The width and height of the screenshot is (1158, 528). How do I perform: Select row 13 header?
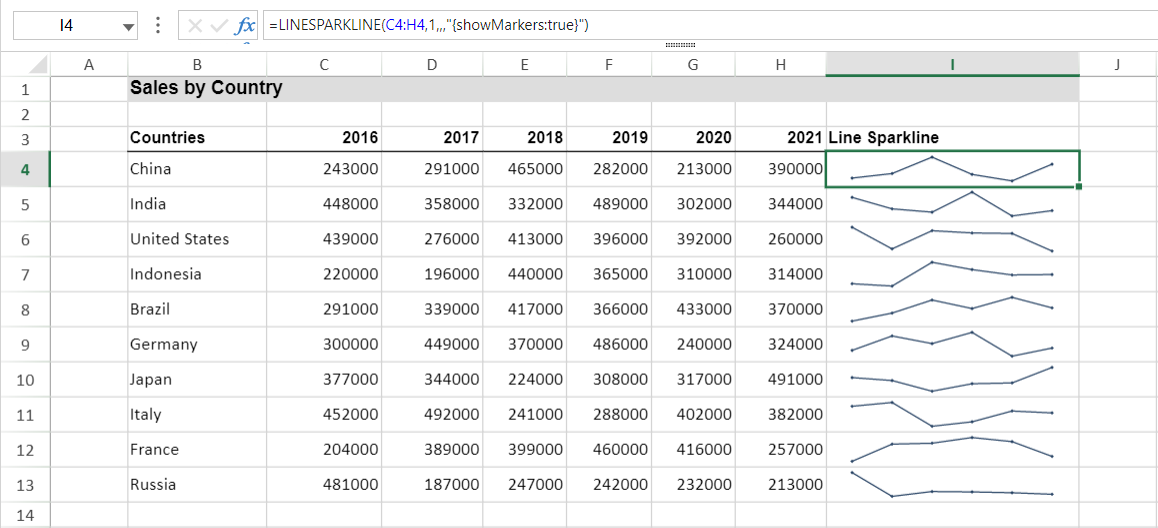point(25,485)
